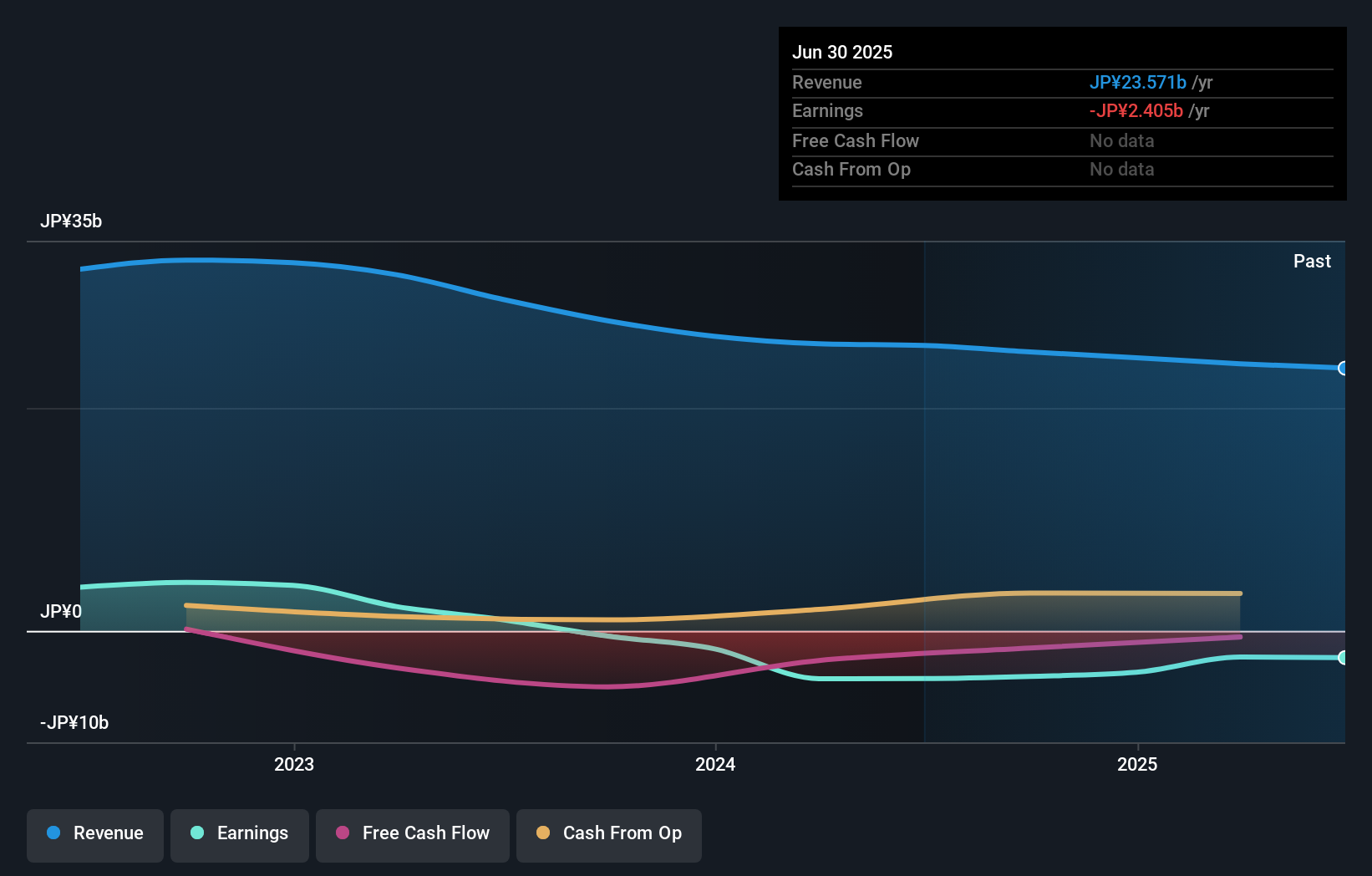Viewport: 1372px width, 876px height.
Task: Click the -JP¥10b y-axis label
Action: coord(74,722)
